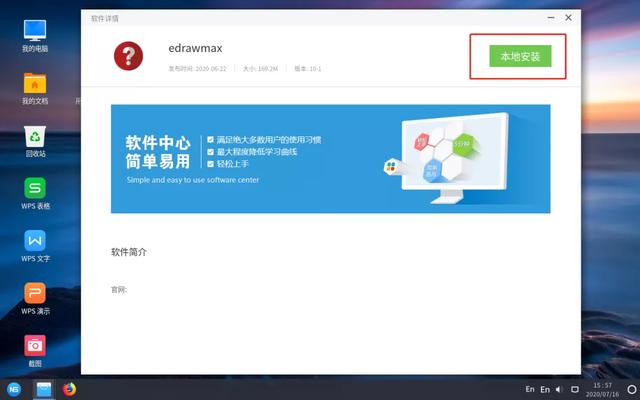
Task: Open the volume speaker icon in tray
Action: pyautogui.click(x=559, y=389)
